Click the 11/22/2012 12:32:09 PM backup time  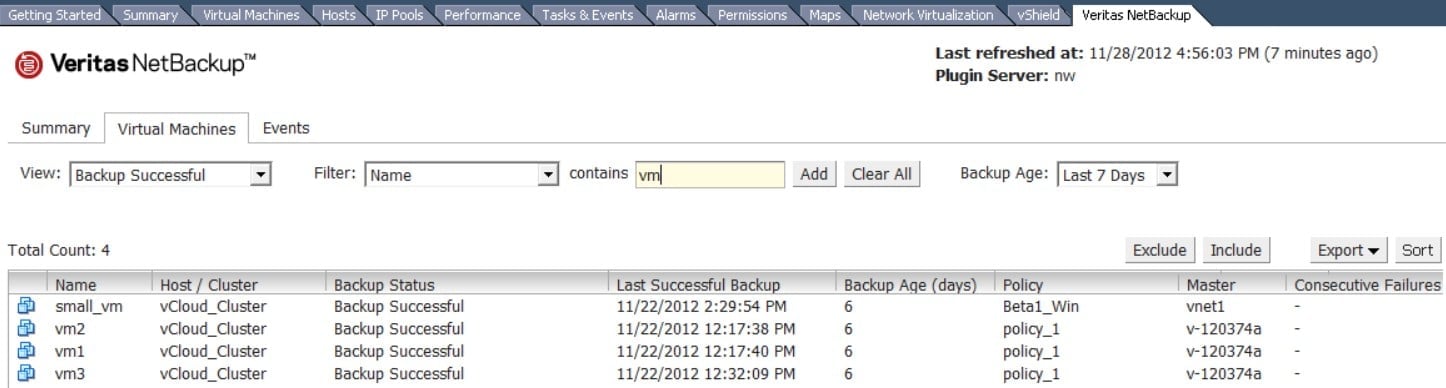[706, 373]
